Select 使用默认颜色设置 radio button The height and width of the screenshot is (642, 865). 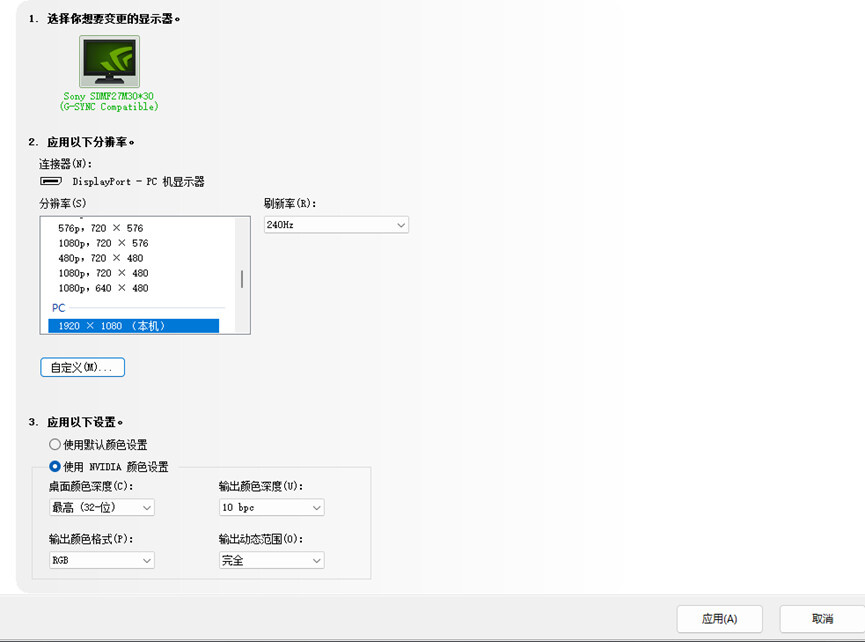(55, 444)
